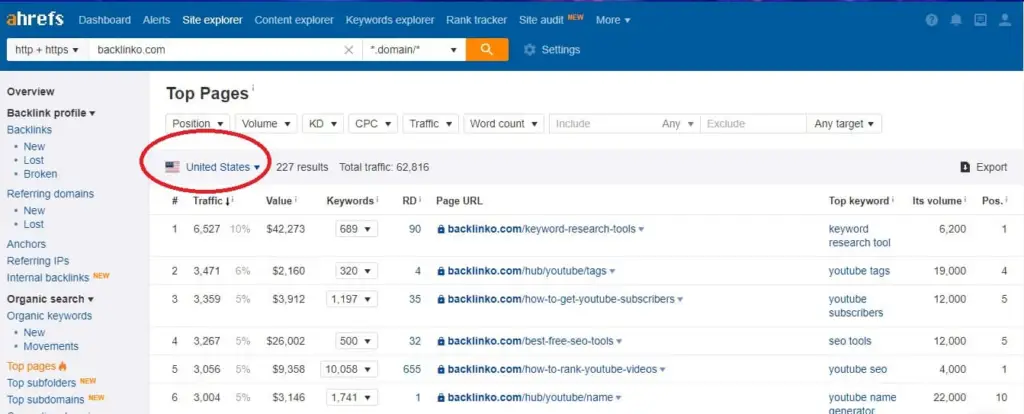Open the user account profile icon
This screenshot has width=1024, height=414.
pyautogui.click(x=1004, y=20)
